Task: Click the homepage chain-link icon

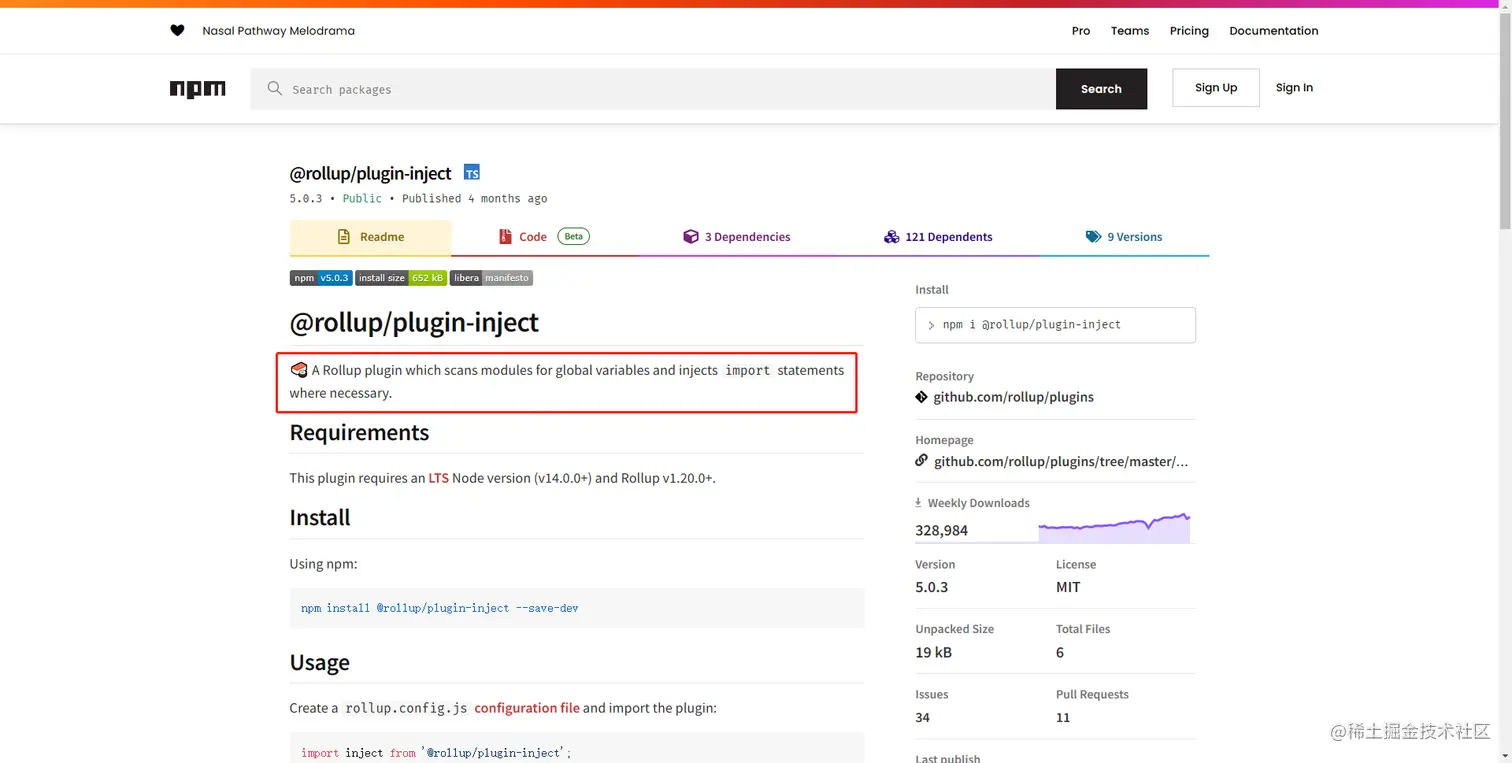Action: [922, 461]
